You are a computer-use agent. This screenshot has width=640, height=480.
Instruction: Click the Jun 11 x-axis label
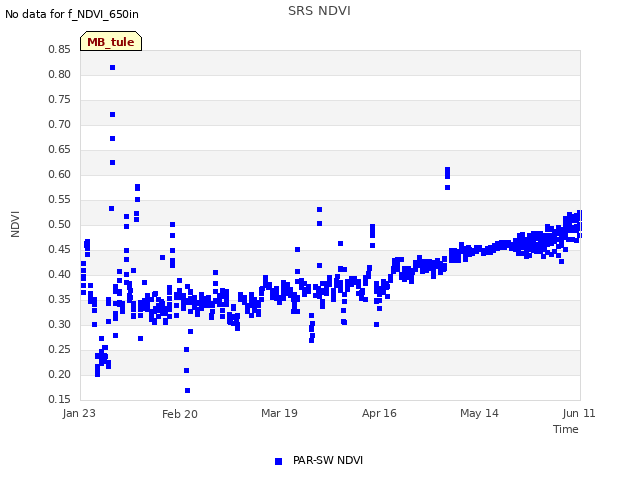pyautogui.click(x=579, y=413)
